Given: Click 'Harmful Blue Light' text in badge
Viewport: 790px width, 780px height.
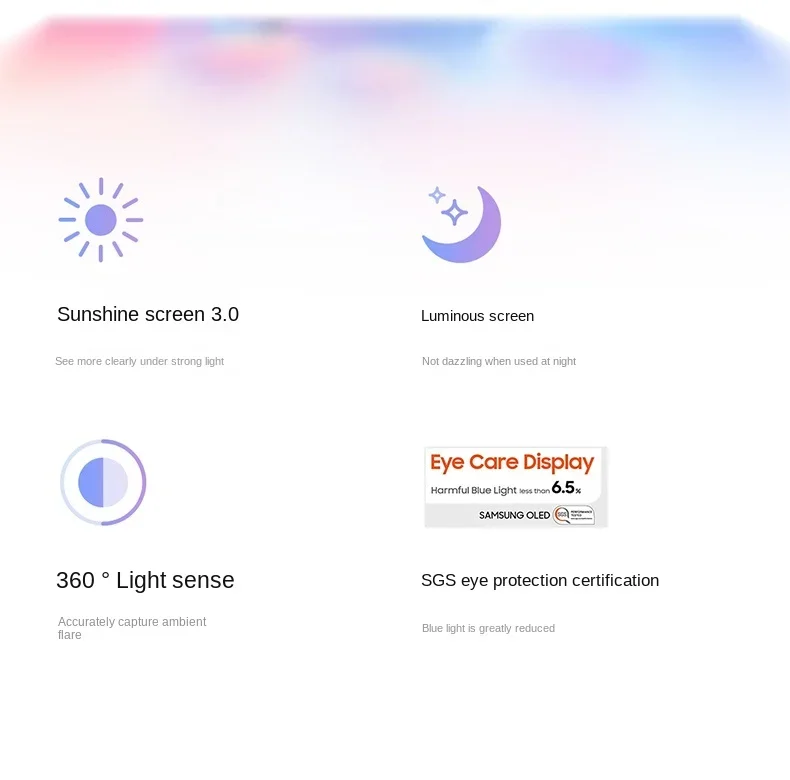Looking at the screenshot, I should tap(474, 490).
